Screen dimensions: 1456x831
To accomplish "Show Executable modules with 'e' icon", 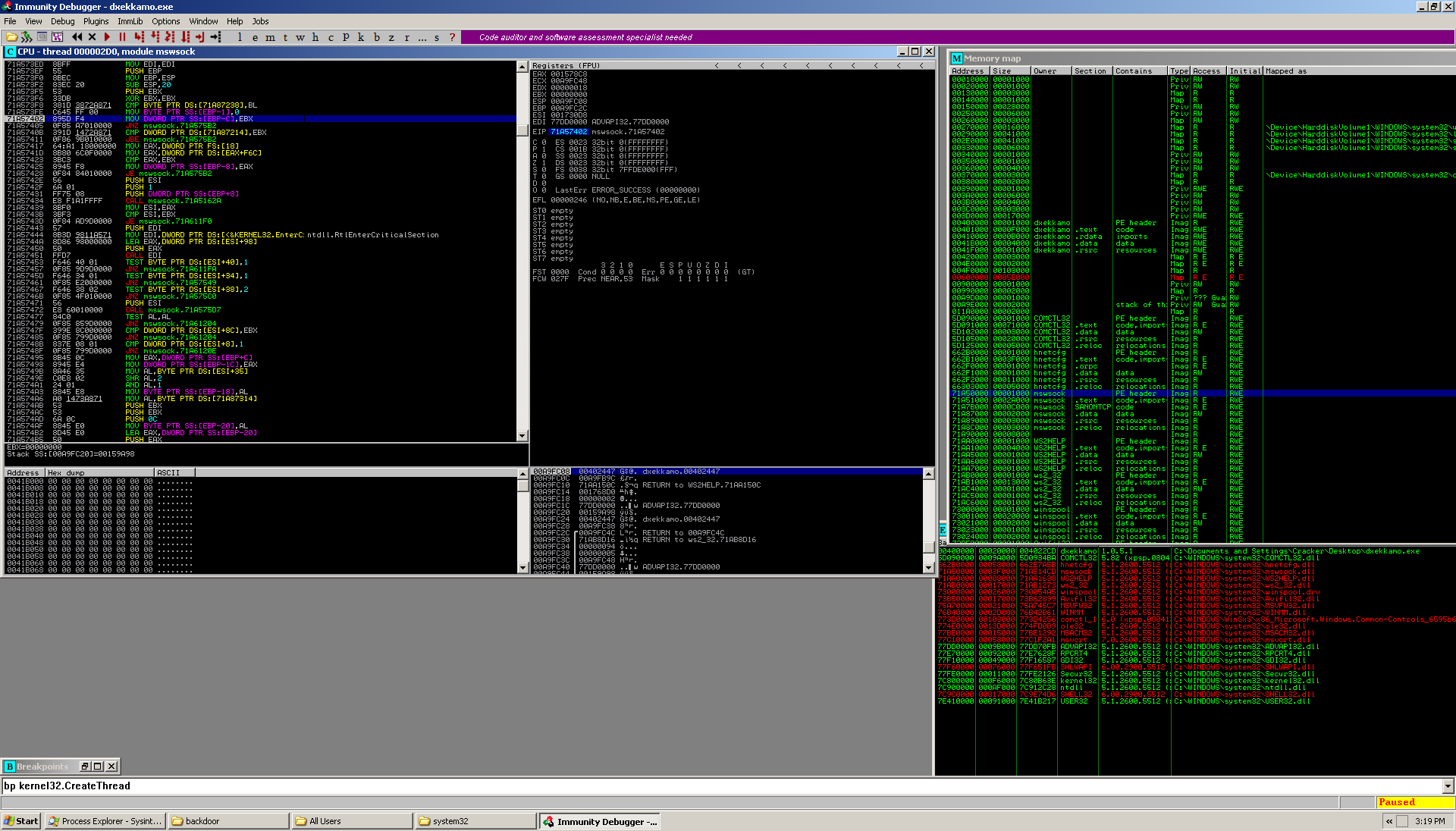I will 255,36.
